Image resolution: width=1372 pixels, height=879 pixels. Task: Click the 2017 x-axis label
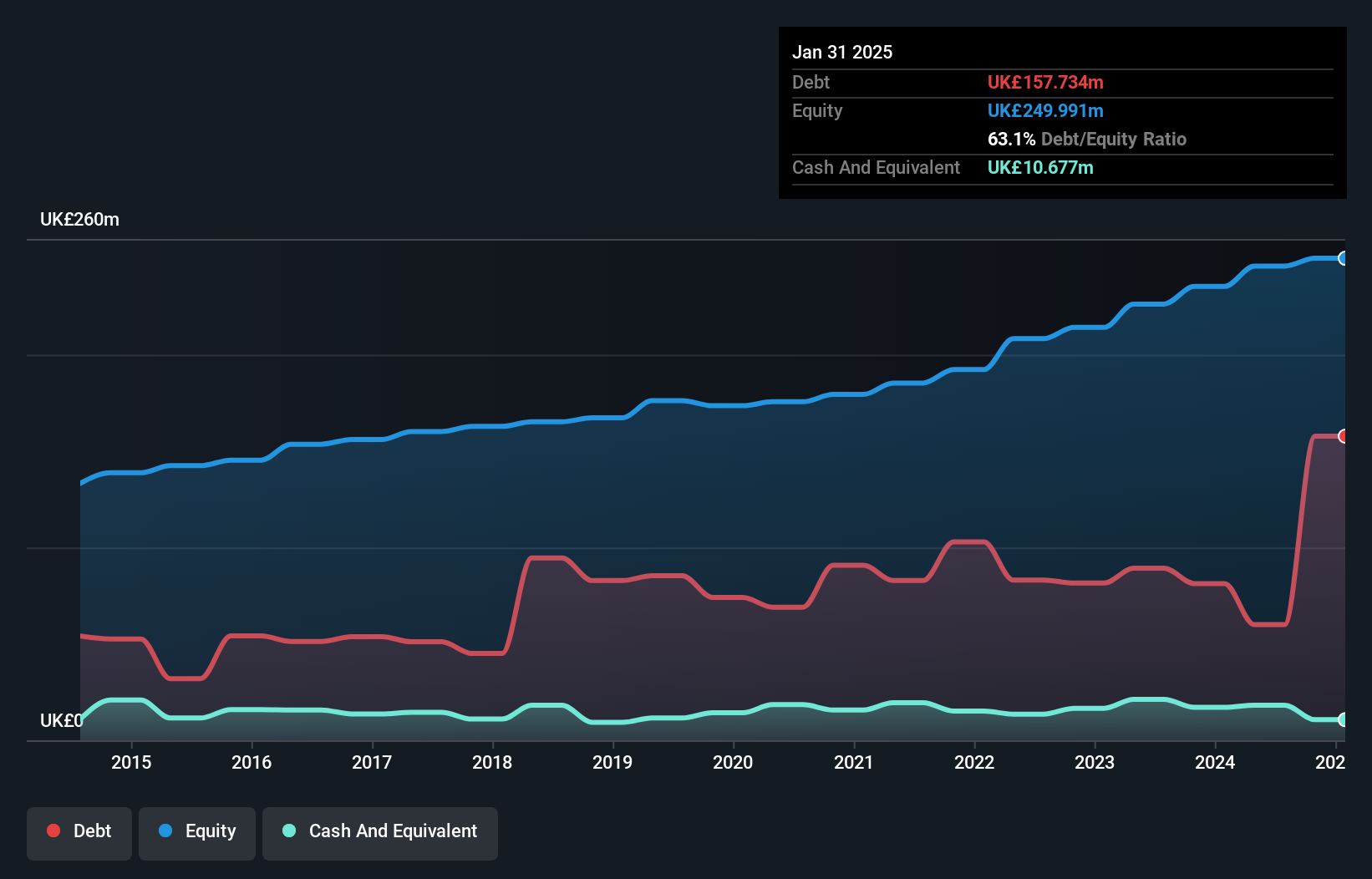372,762
